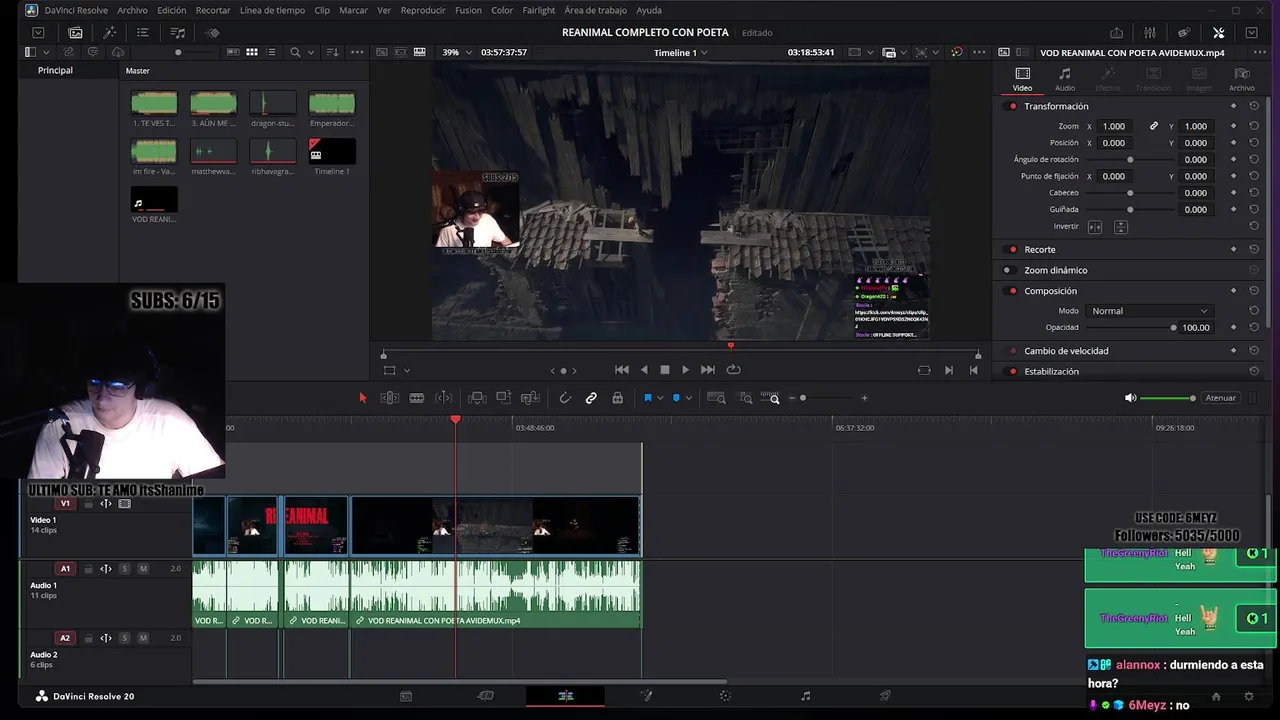Reset the Transformación section values
The width and height of the screenshot is (1280, 720).
point(1254,106)
